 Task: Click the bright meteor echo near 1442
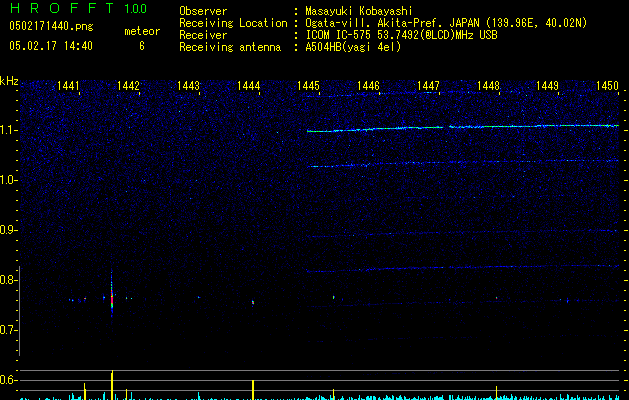[x=112, y=297]
